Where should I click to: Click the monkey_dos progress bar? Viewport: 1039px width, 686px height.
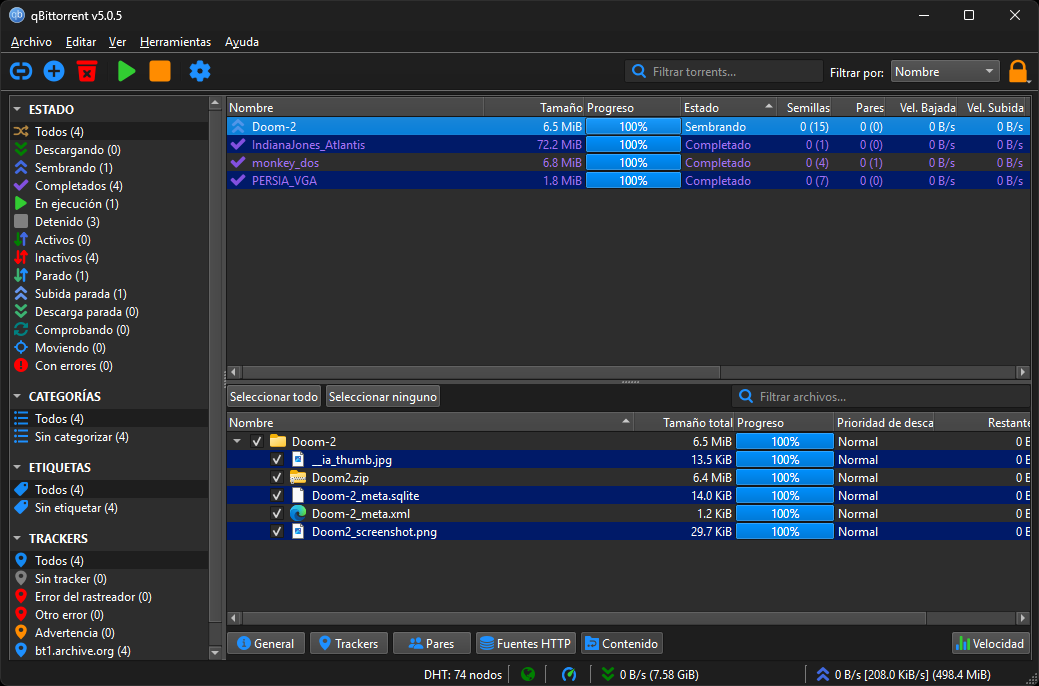[x=632, y=163]
